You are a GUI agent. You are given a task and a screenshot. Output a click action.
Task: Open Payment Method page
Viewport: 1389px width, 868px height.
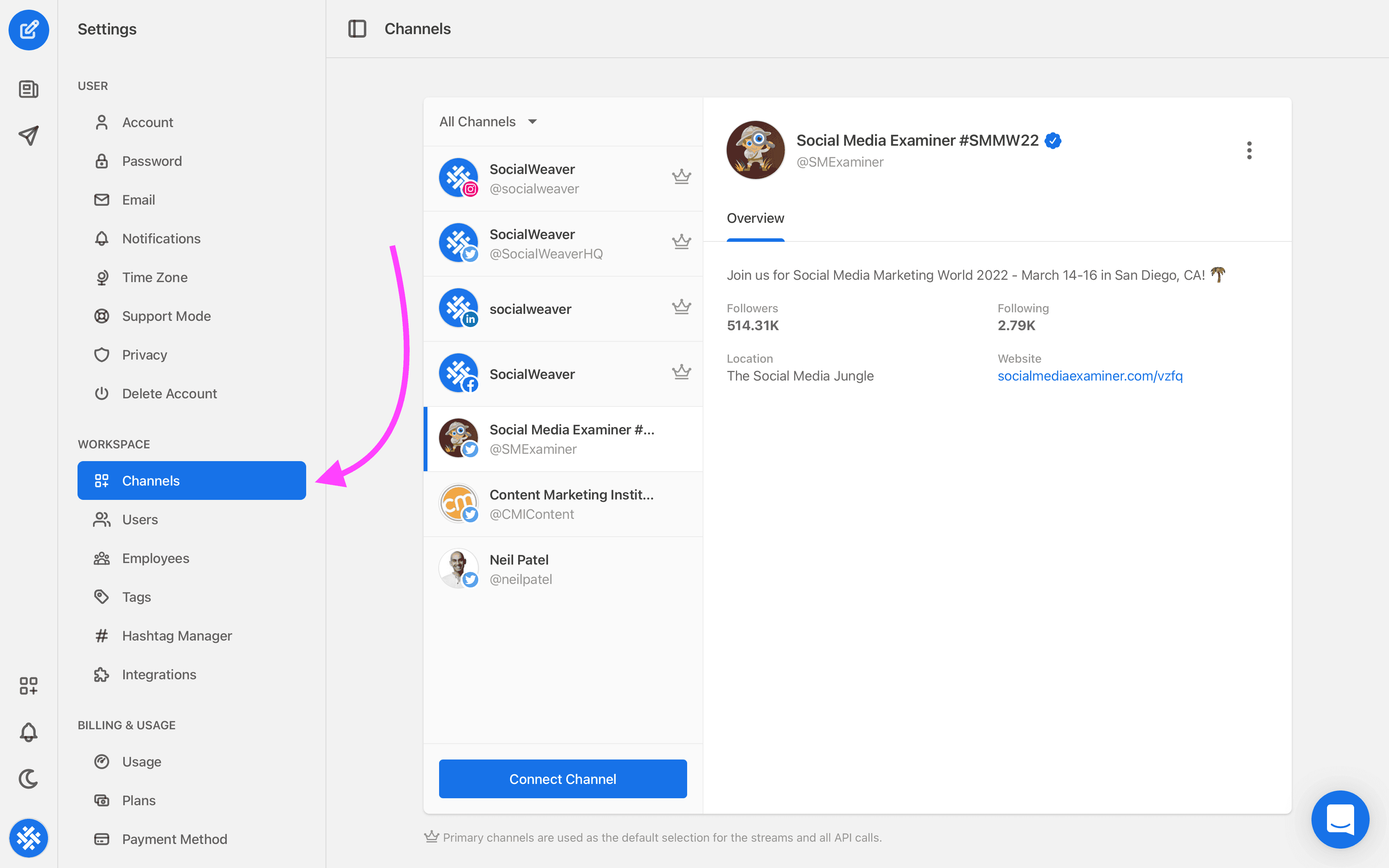pyautogui.click(x=192, y=839)
